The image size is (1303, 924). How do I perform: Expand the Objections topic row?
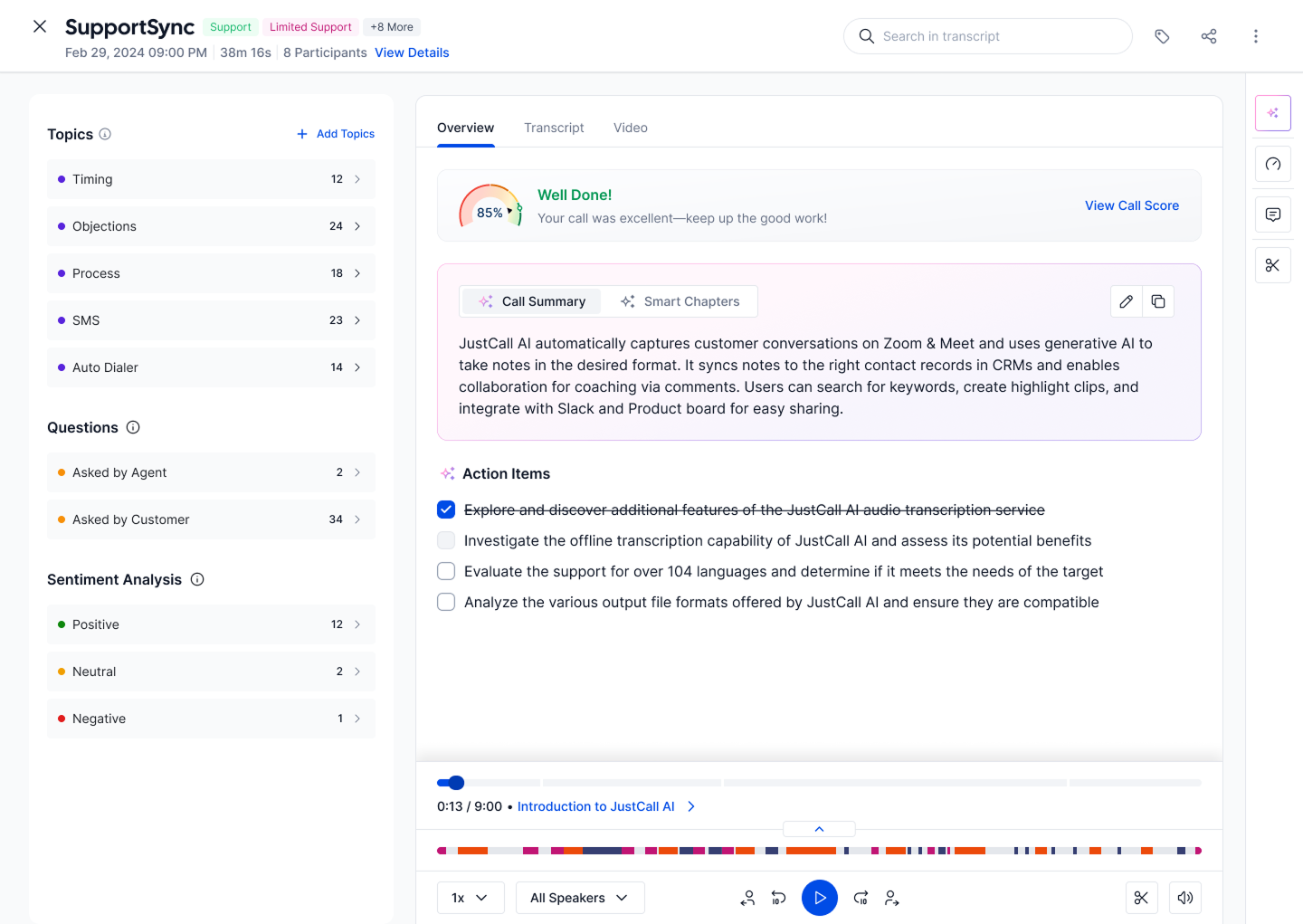211,226
